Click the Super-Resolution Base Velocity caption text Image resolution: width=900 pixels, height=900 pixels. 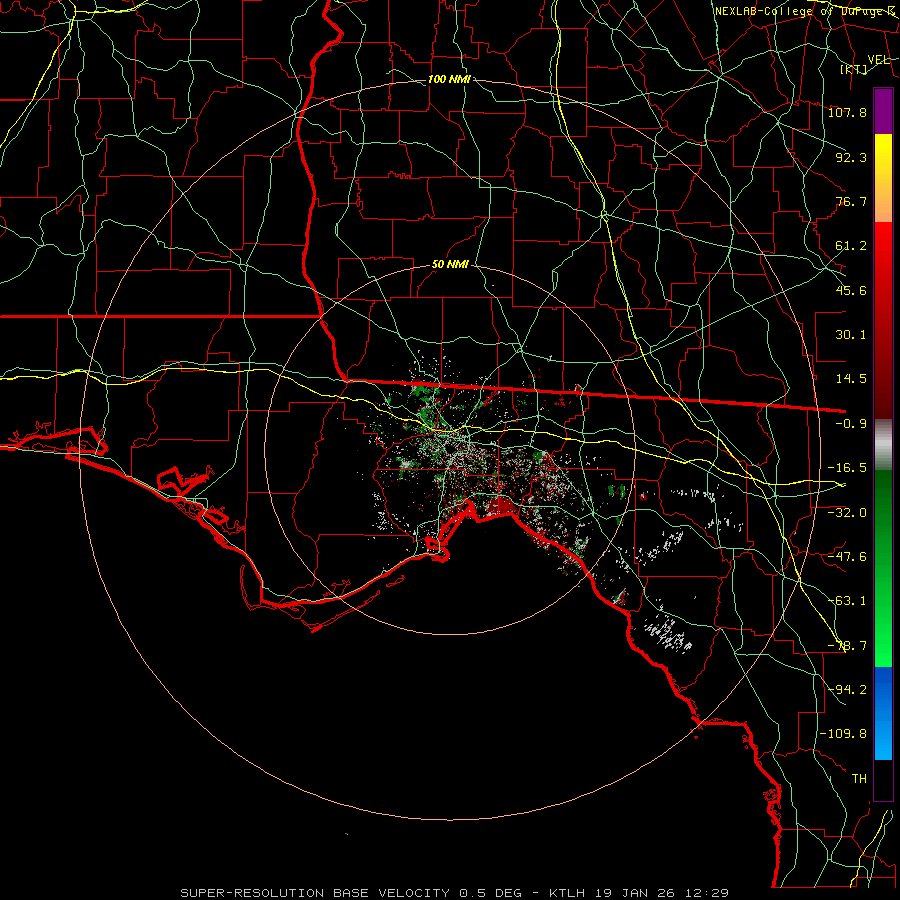tap(455, 893)
